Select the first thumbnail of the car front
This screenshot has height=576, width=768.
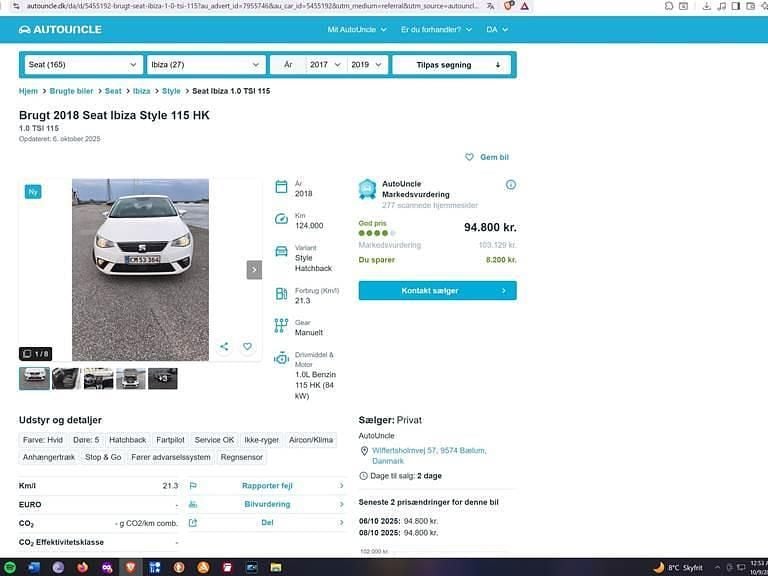[x=34, y=379]
